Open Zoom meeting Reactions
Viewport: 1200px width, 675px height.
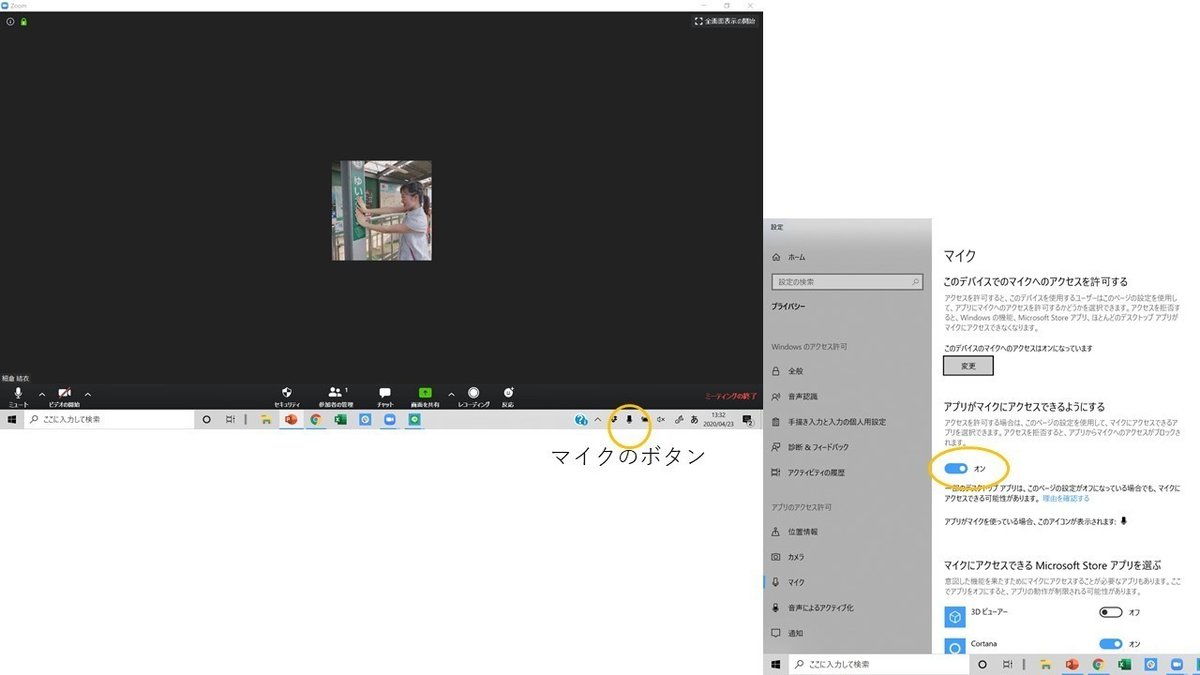[x=507, y=393]
